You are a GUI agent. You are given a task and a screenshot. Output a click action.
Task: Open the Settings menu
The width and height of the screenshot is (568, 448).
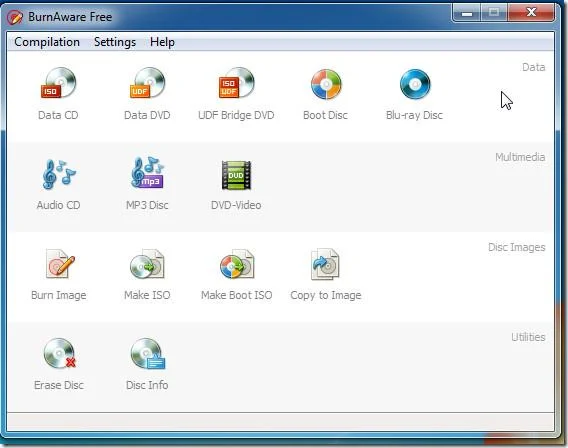point(115,42)
